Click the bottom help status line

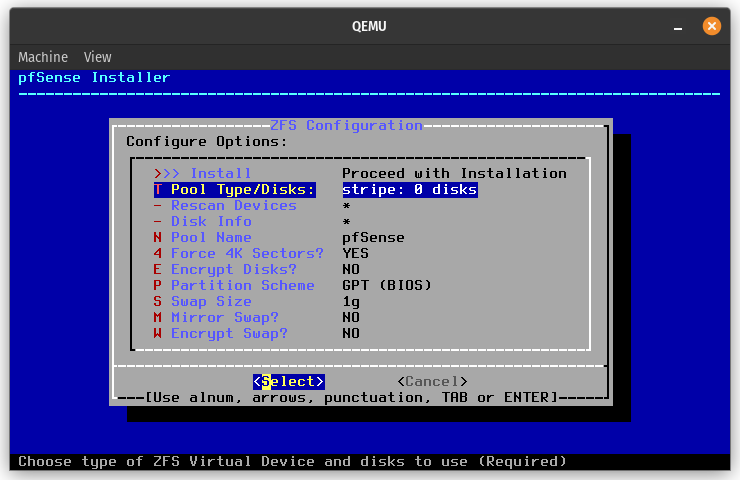pyautogui.click(x=292, y=462)
